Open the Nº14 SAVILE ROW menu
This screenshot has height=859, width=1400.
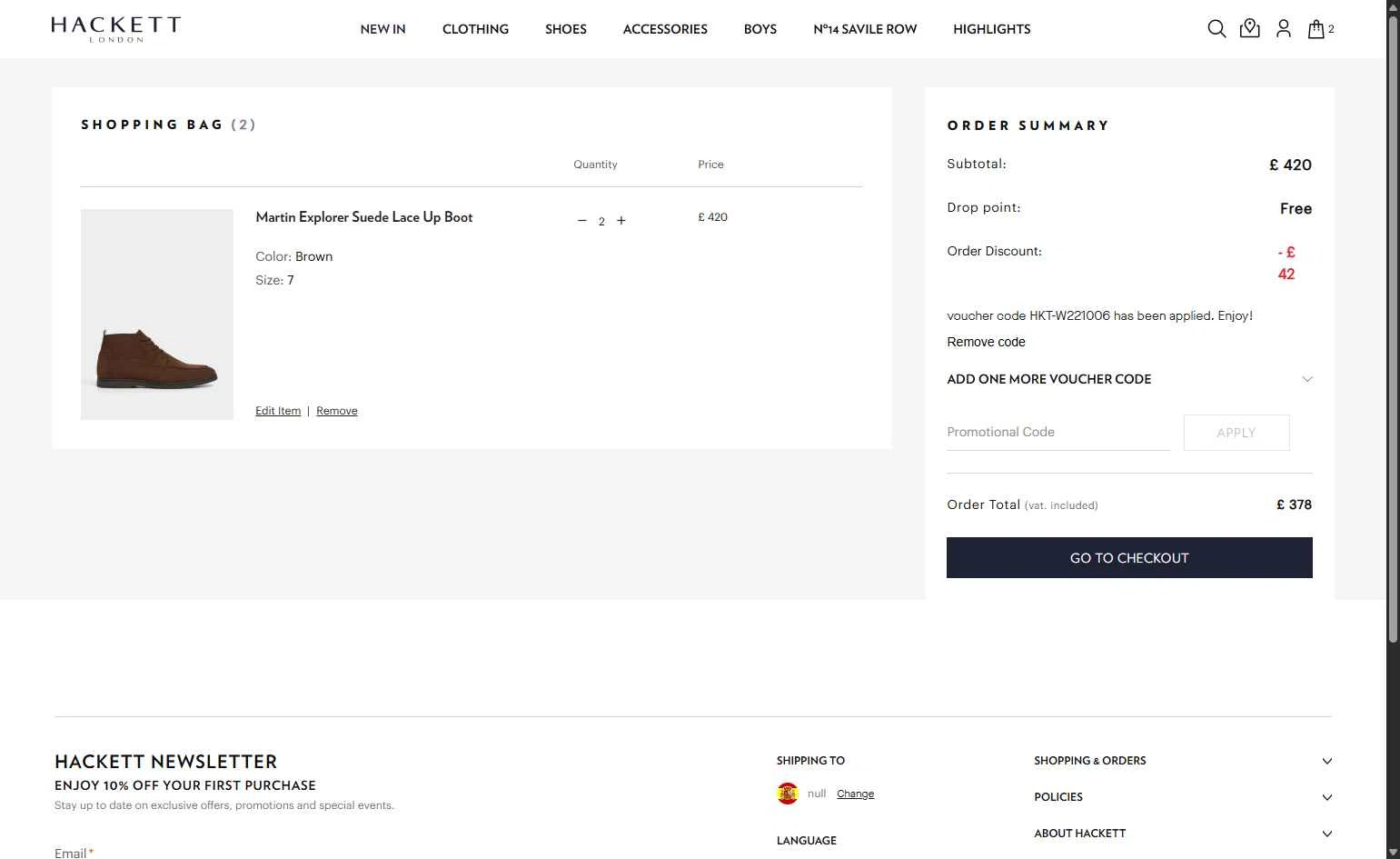click(x=865, y=29)
